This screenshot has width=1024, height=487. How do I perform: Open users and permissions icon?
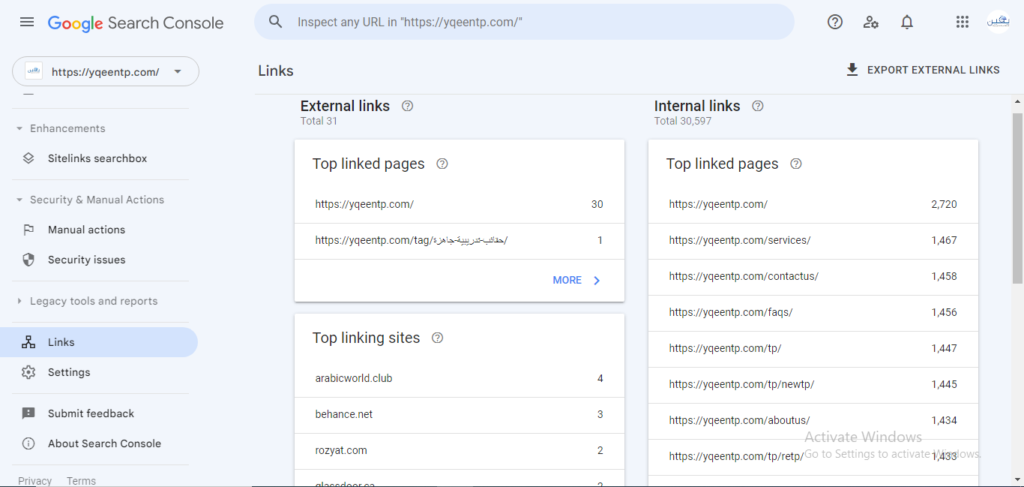click(871, 22)
